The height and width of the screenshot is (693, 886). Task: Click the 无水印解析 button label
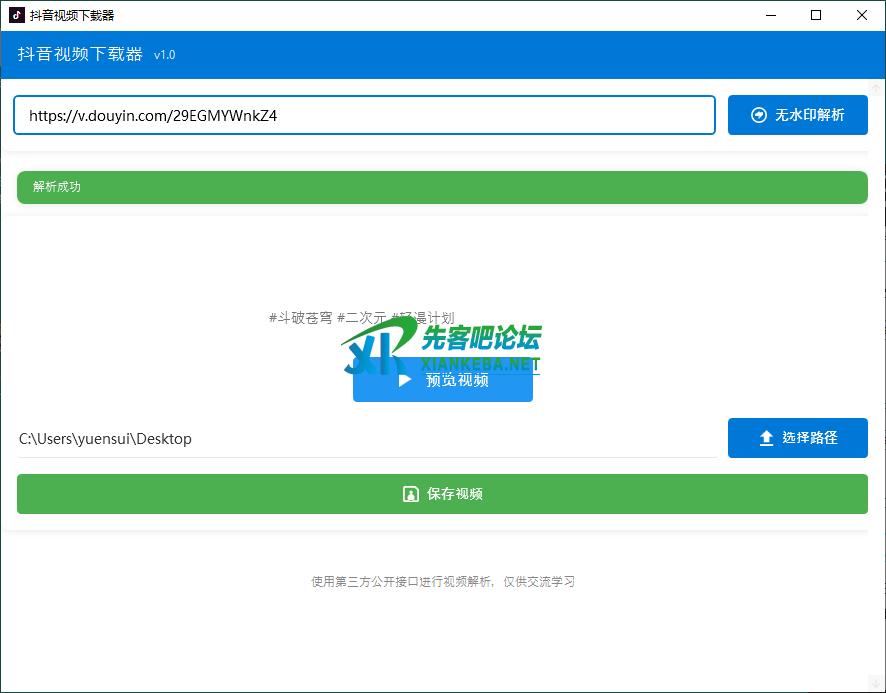coord(809,115)
